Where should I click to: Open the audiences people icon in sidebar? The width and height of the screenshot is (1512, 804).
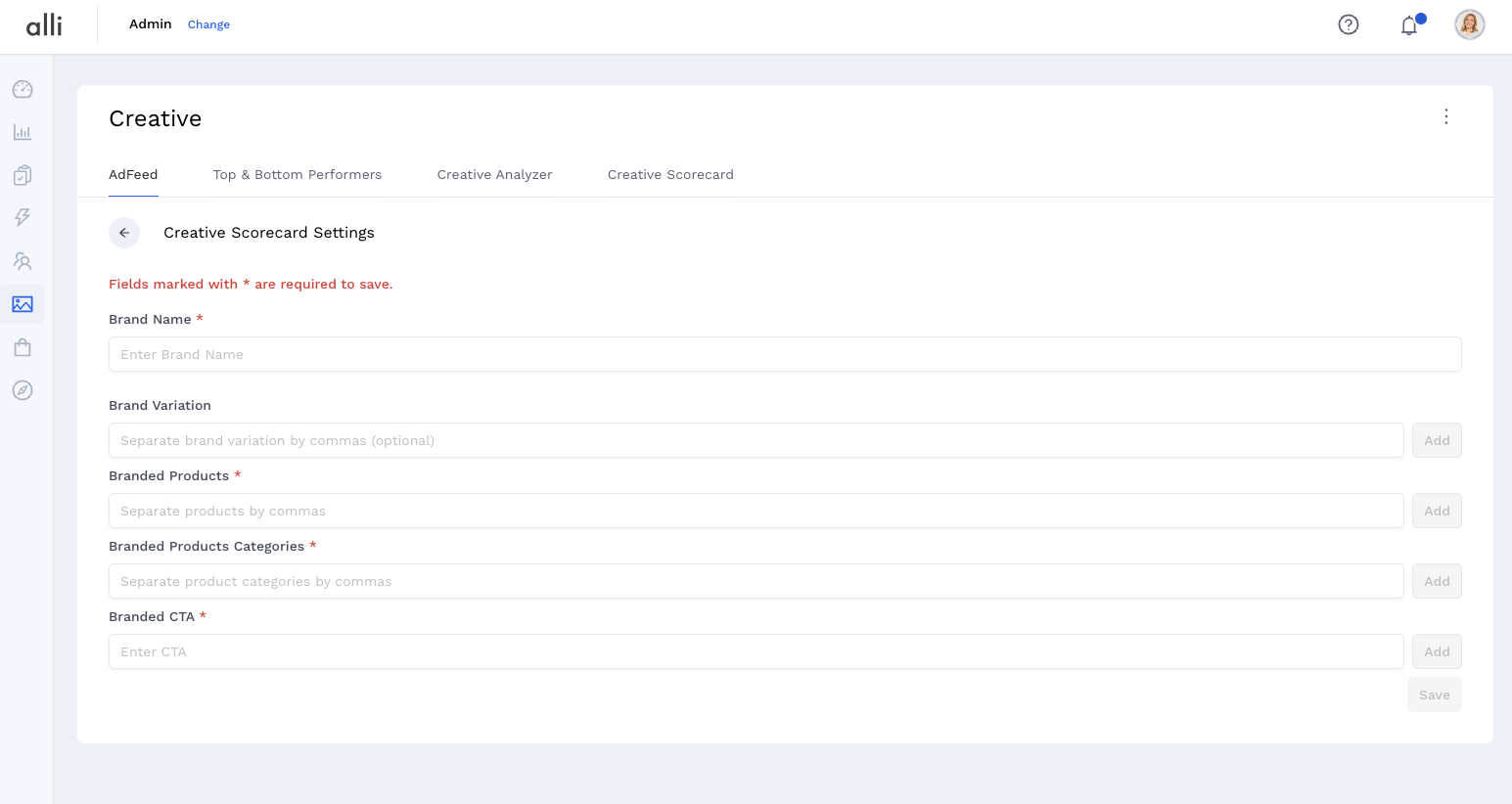point(23,261)
